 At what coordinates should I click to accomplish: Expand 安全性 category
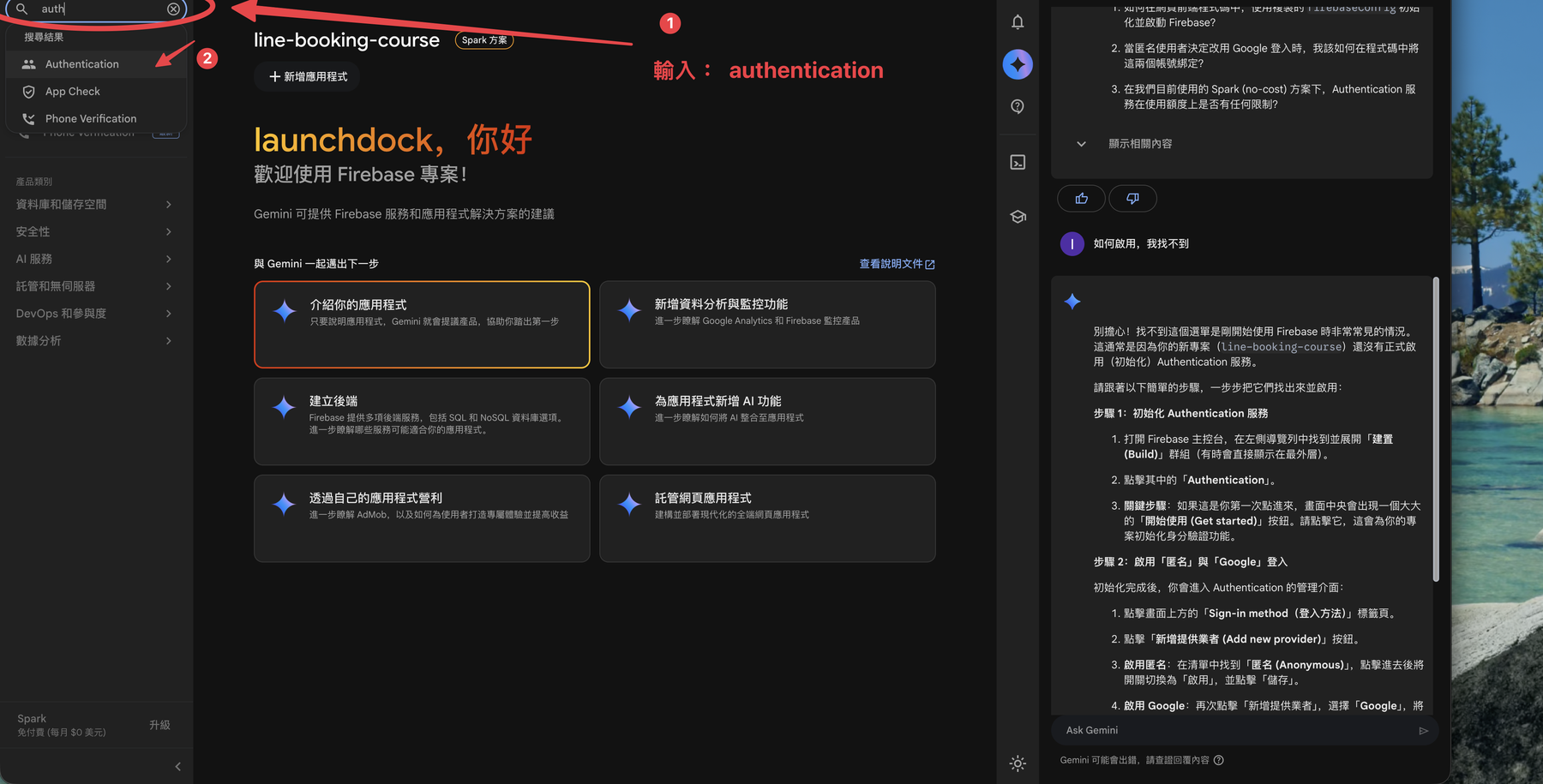94,232
